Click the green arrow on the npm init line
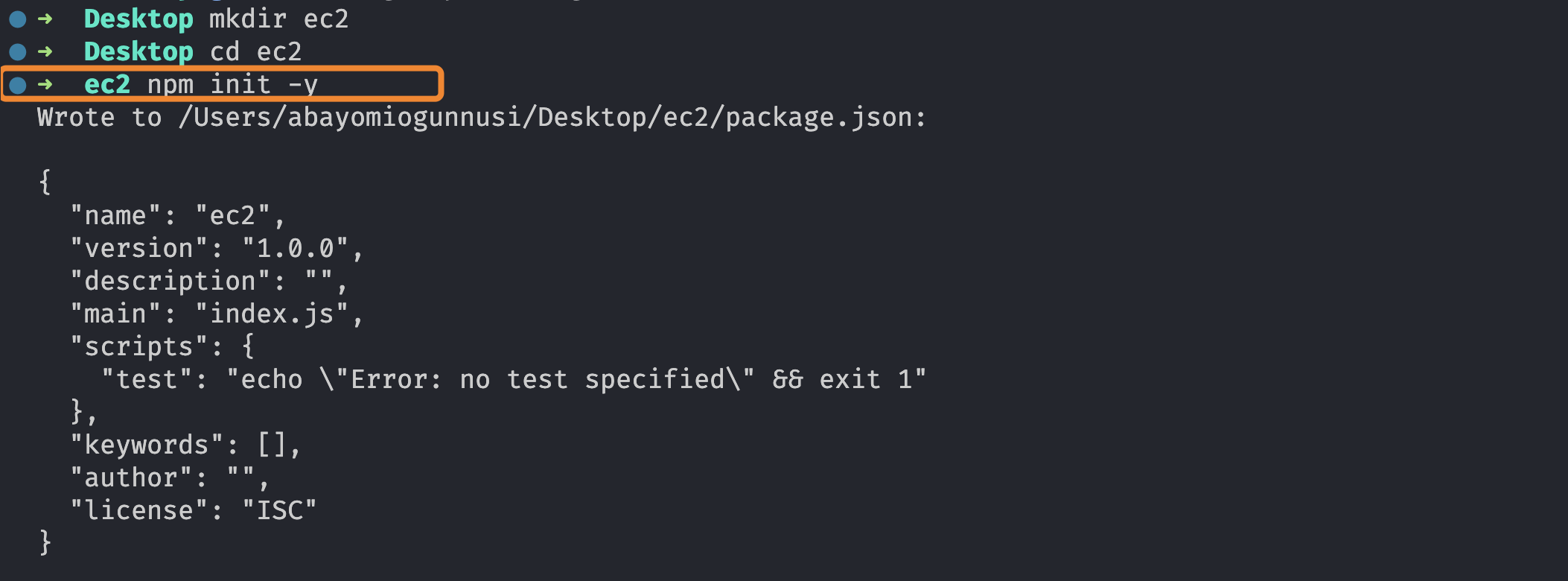 (x=45, y=85)
